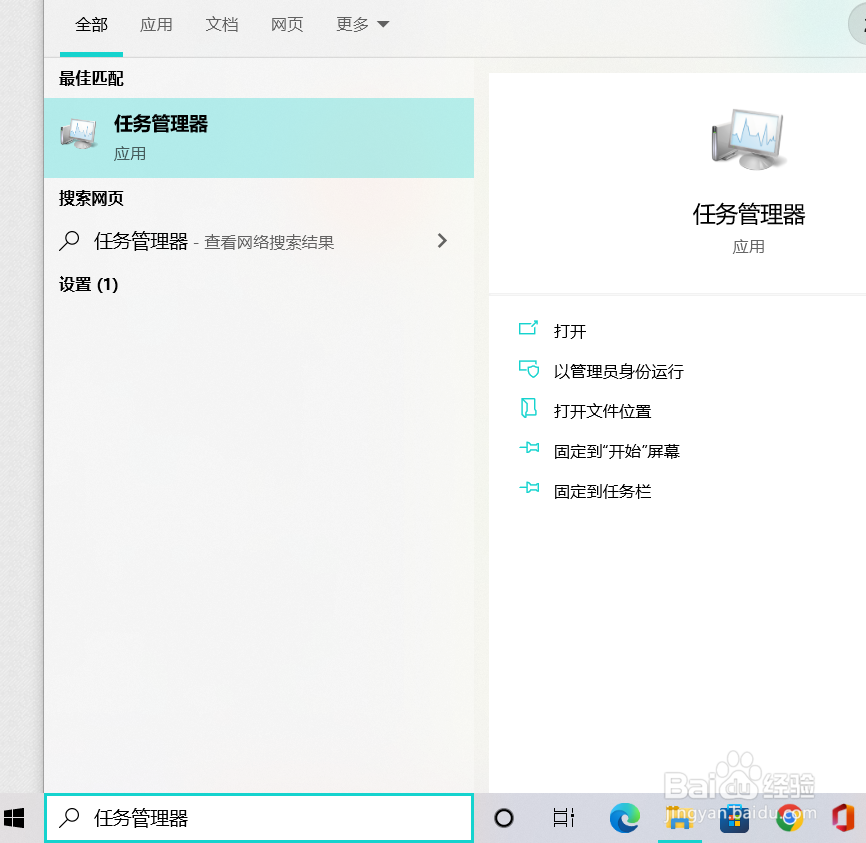Viewport: 866px width, 843px height.
Task: Expand the 更多 dropdown
Action: [x=362, y=25]
